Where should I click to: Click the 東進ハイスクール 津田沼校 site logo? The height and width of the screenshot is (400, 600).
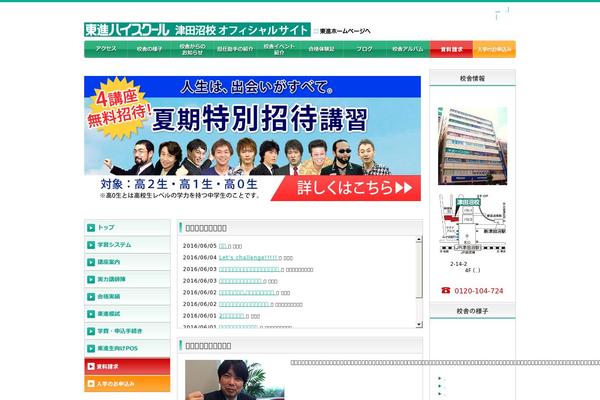point(197,30)
